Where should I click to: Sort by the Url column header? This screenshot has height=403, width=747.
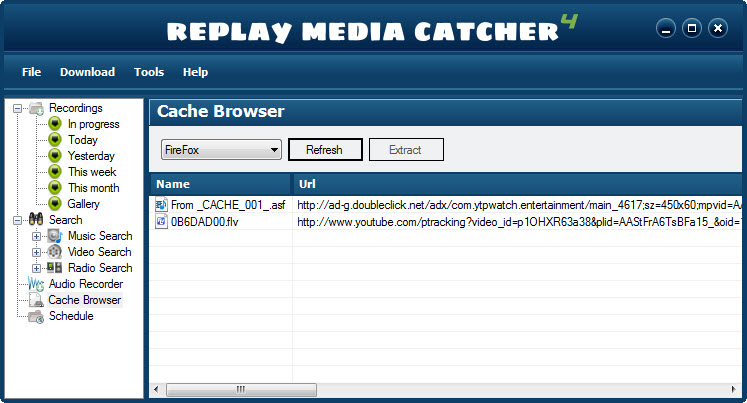point(518,184)
